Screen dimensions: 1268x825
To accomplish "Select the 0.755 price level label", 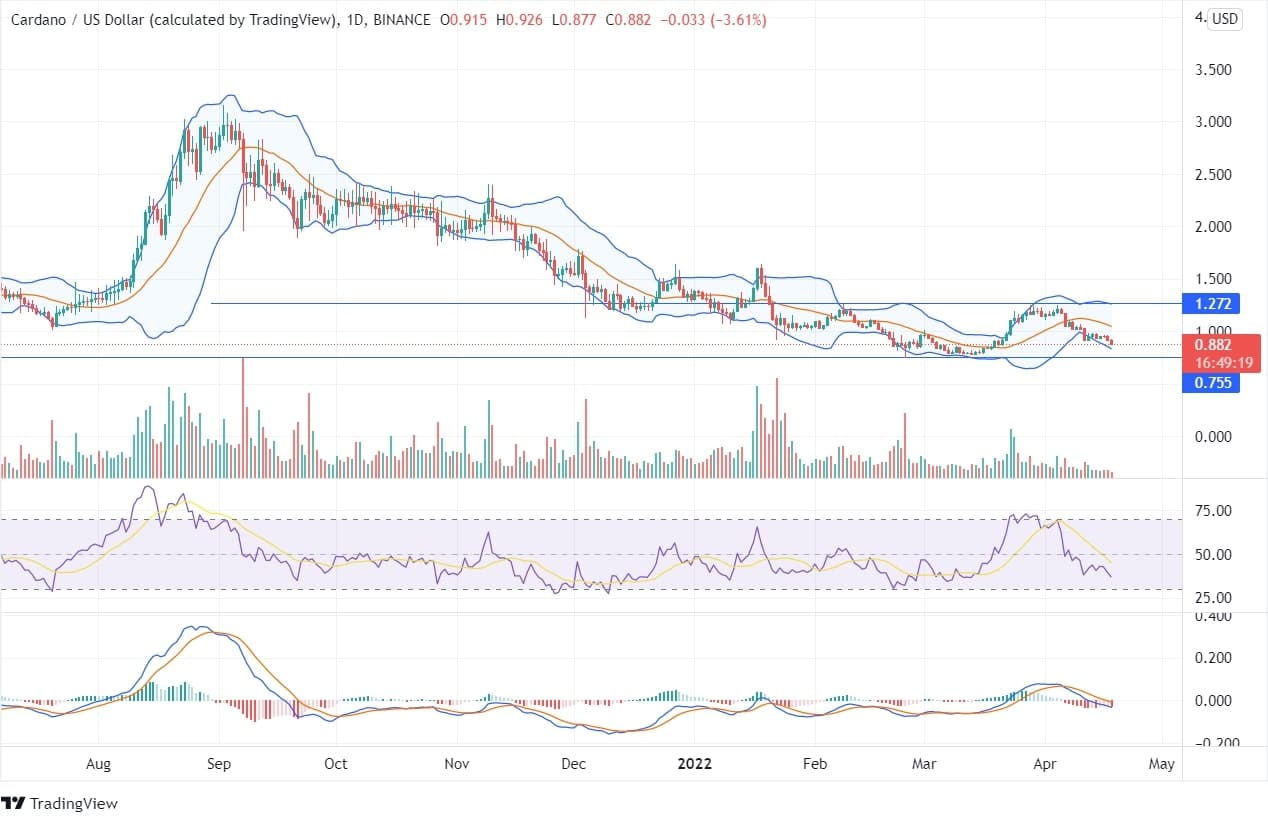I will [1211, 383].
